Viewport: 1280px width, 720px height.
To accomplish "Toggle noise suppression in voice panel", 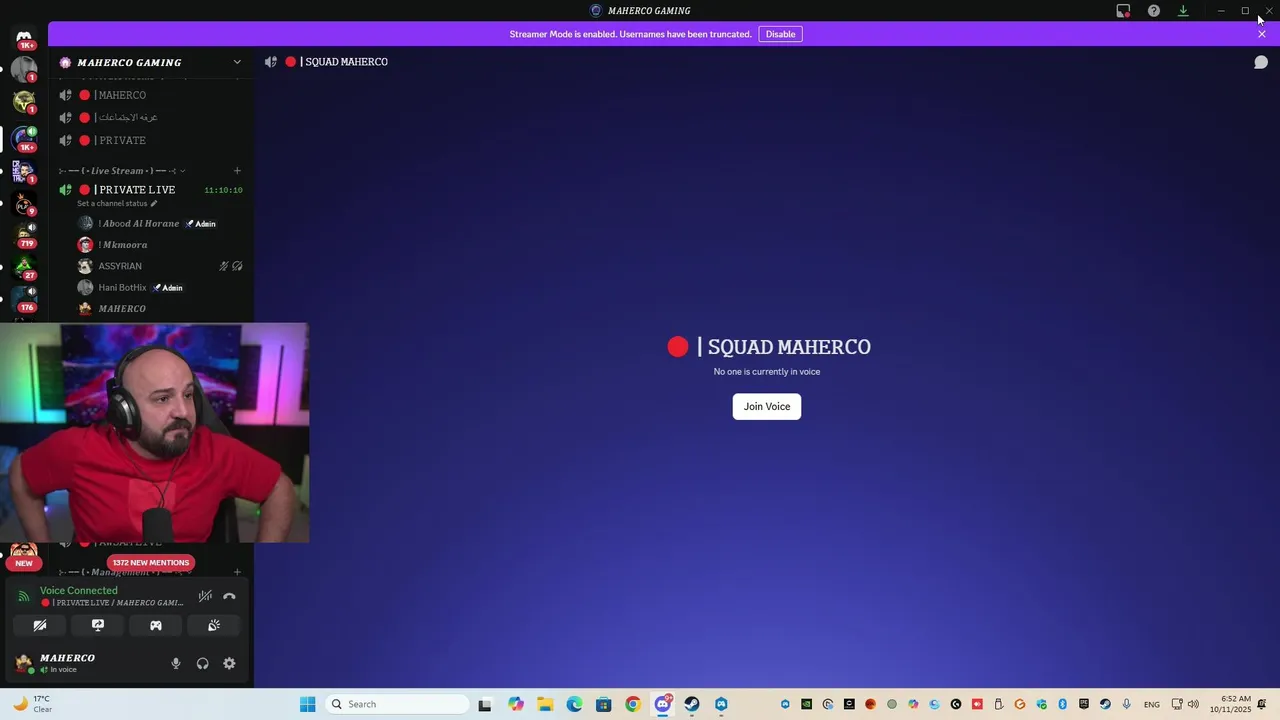I will (x=205, y=596).
